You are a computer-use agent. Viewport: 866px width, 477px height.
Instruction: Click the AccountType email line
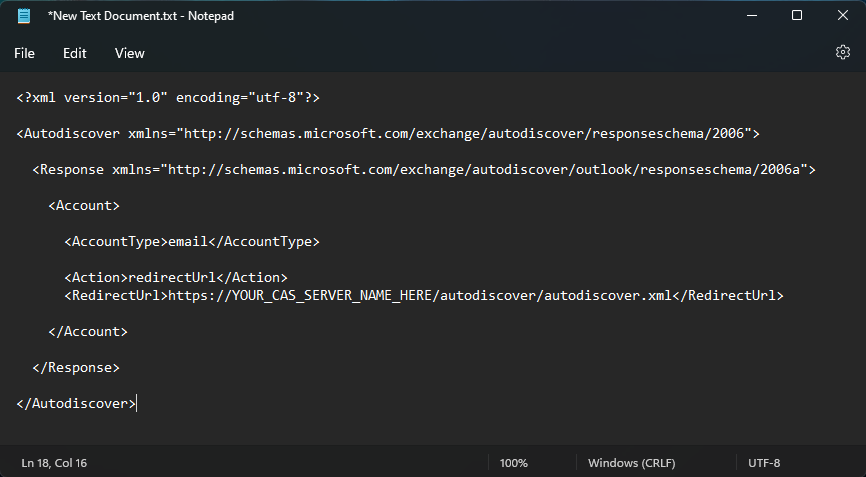coord(192,241)
